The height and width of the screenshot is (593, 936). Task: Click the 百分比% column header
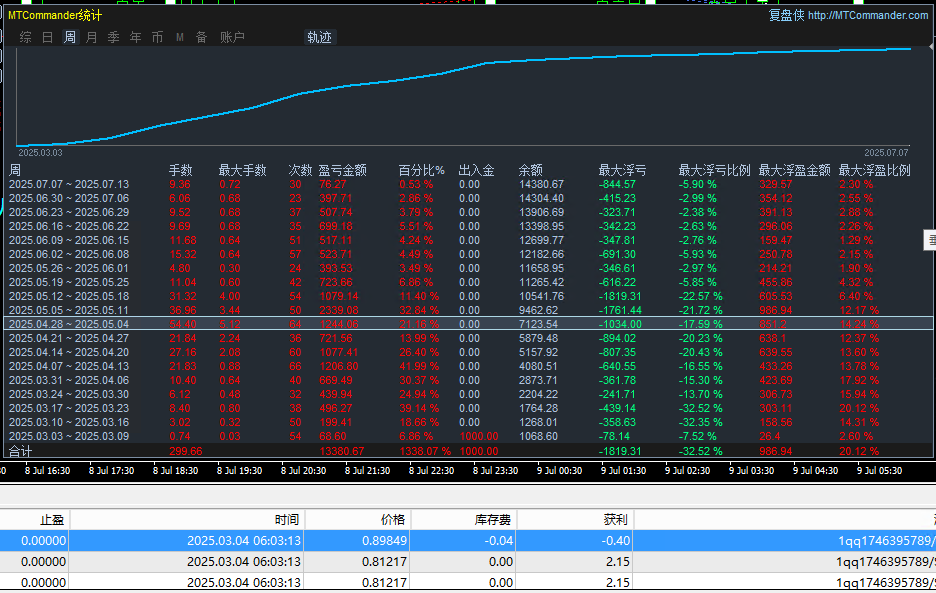pyautogui.click(x=421, y=170)
